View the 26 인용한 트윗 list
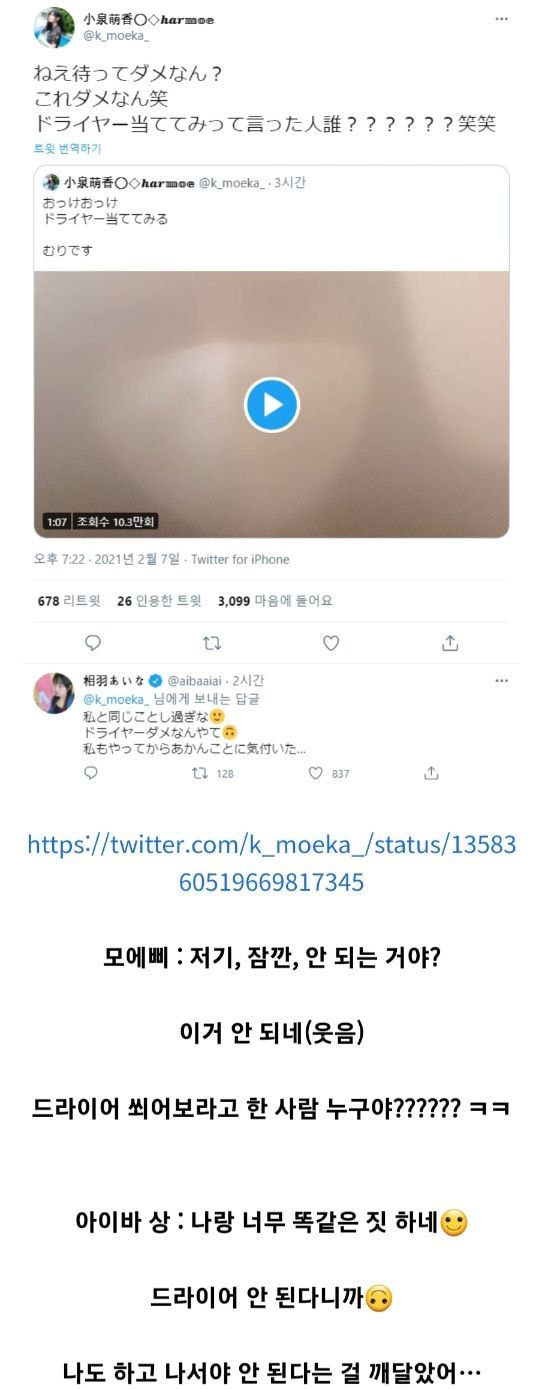This screenshot has height=1389, width=542. click(x=159, y=601)
